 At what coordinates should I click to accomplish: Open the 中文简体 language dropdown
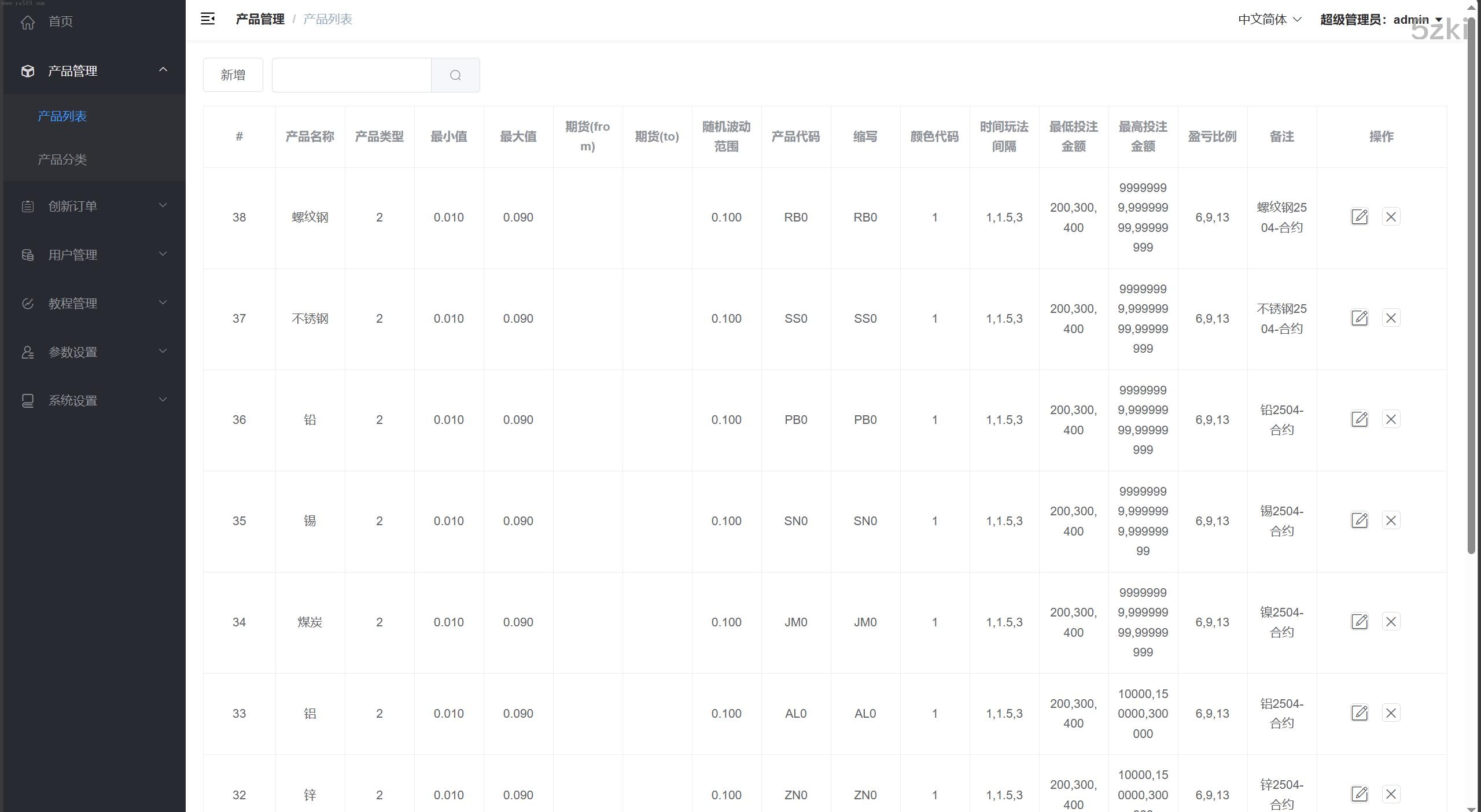click(x=1269, y=20)
